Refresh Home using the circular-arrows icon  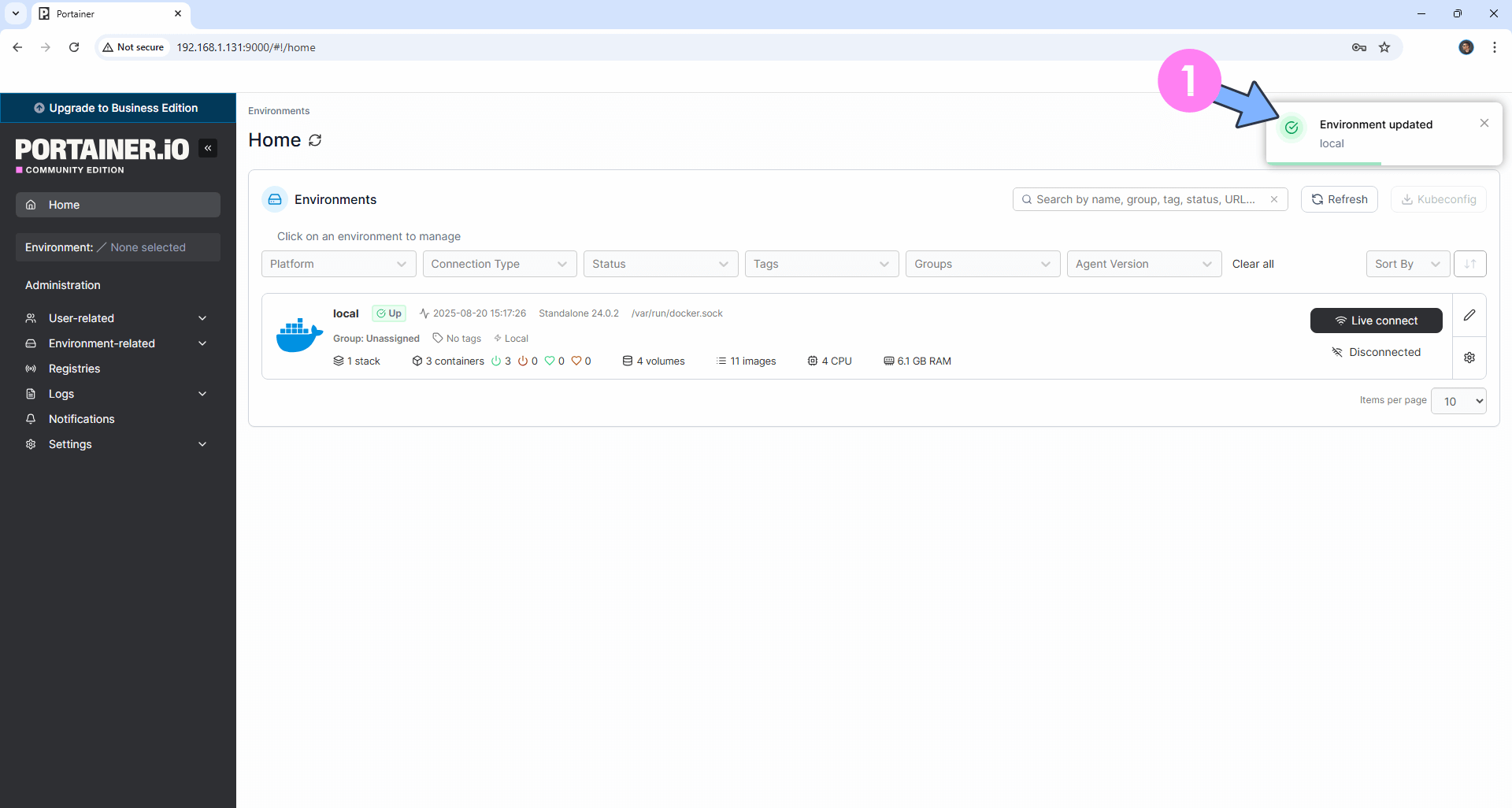point(315,139)
